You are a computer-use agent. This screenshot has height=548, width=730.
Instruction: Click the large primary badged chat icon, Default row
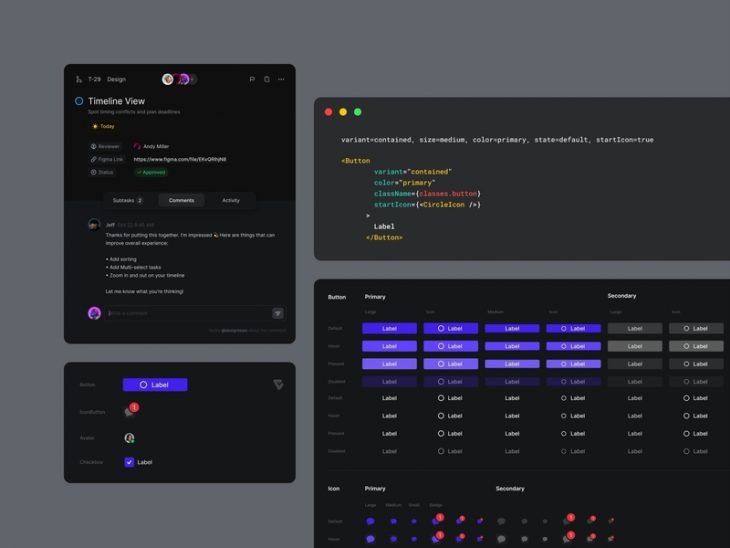tap(438, 520)
